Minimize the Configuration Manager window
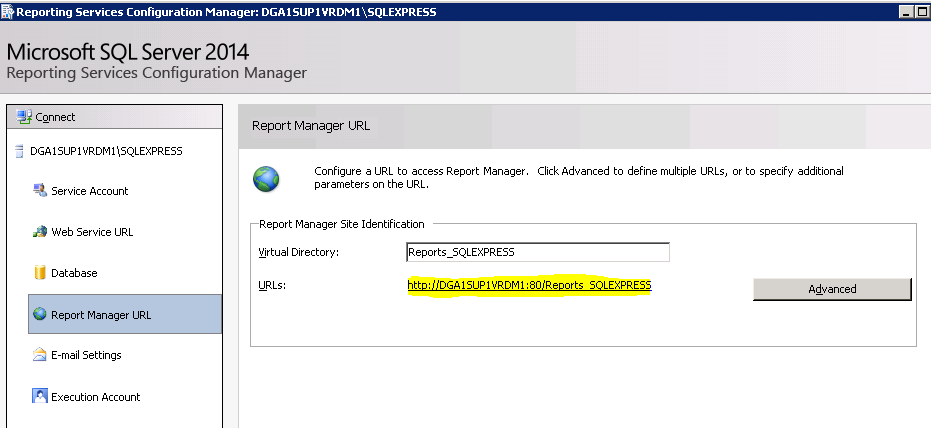931x428 pixels. (x=907, y=12)
